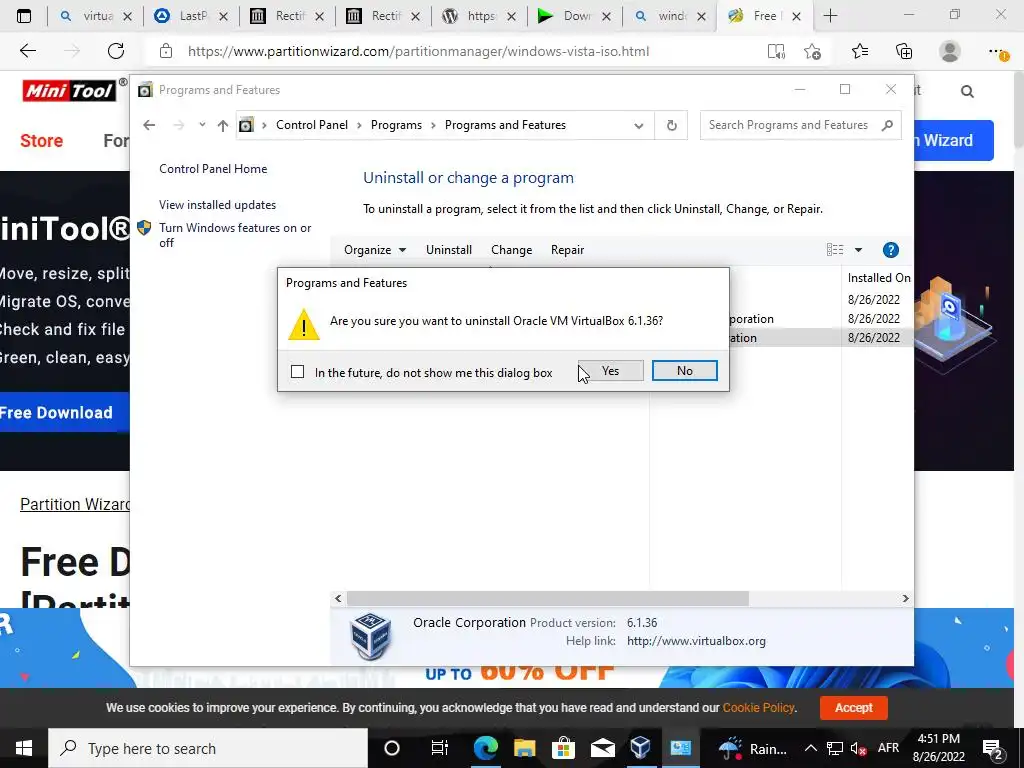1024x768 pixels.
Task: Open Cortana circle icon on taskbar
Action: coord(392,748)
